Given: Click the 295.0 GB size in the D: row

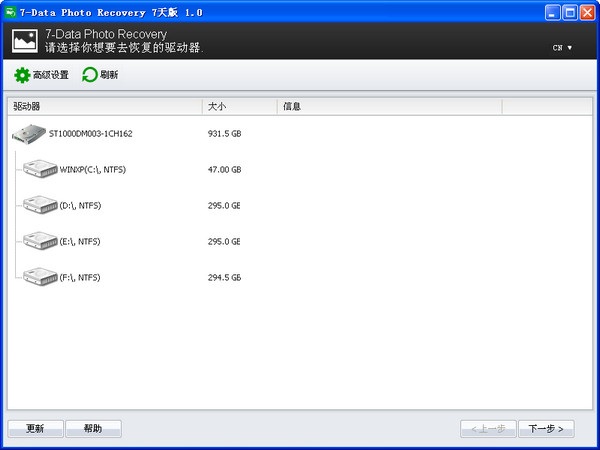Looking at the screenshot, I should tap(224, 205).
